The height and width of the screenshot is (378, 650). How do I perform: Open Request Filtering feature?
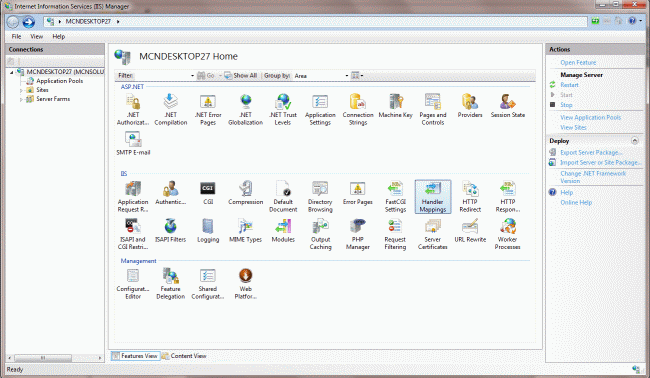coord(395,234)
